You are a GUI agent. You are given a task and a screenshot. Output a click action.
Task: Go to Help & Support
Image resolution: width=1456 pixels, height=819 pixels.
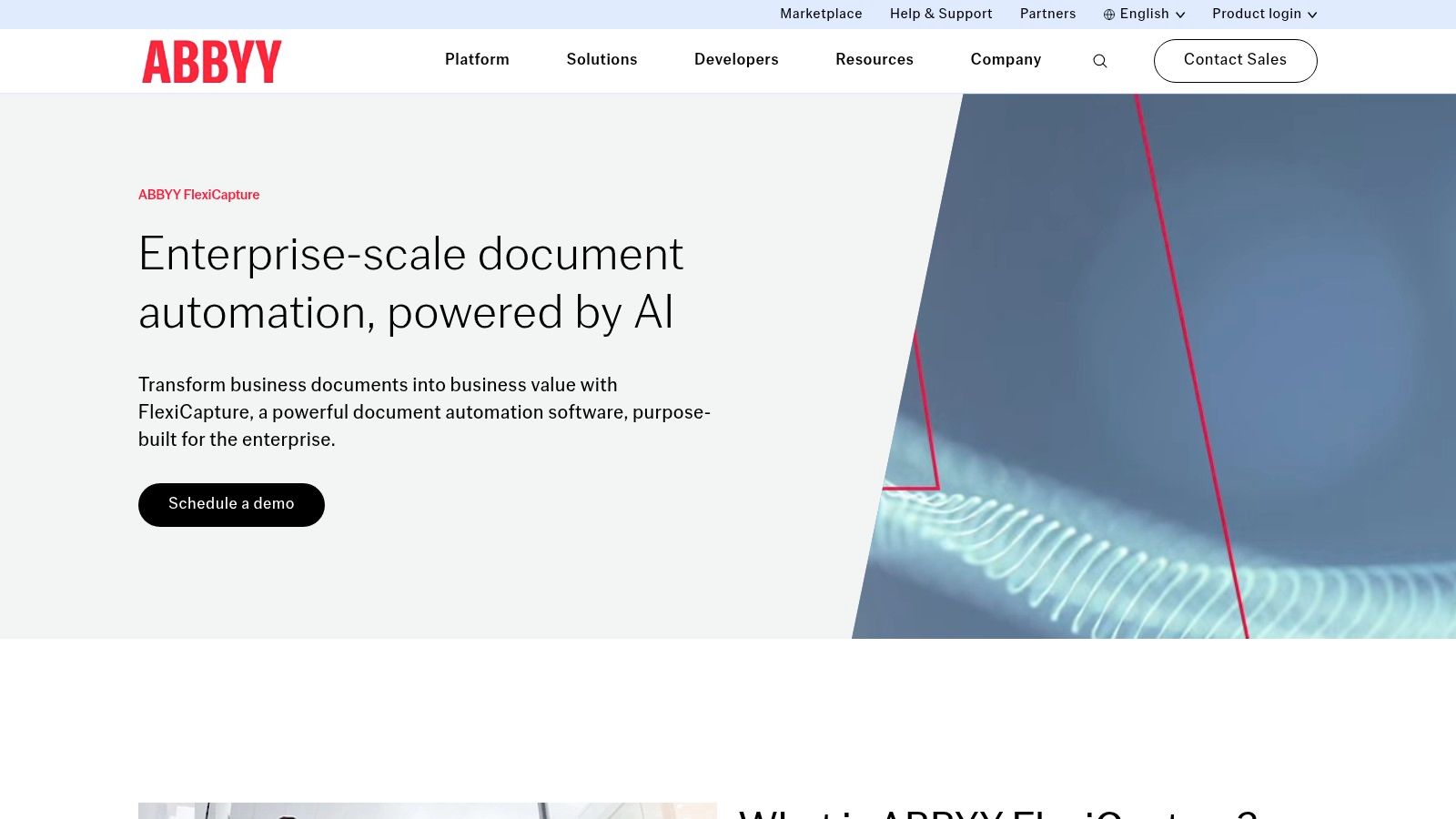coord(941,14)
